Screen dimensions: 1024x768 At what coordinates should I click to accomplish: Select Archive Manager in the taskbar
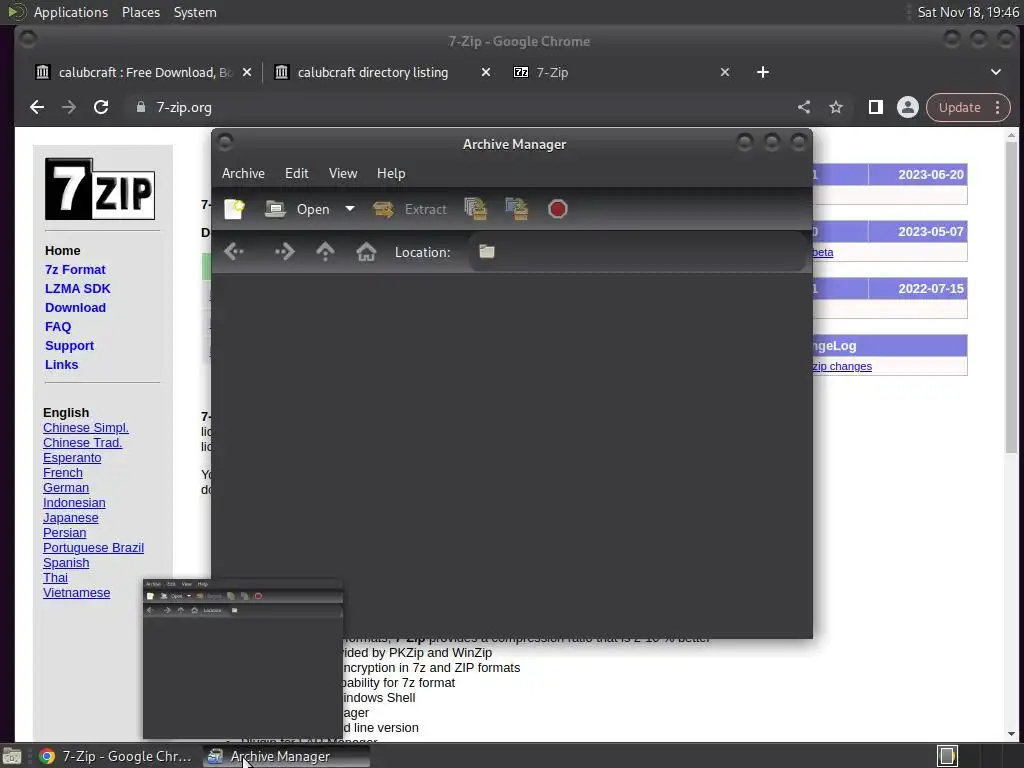[285, 756]
